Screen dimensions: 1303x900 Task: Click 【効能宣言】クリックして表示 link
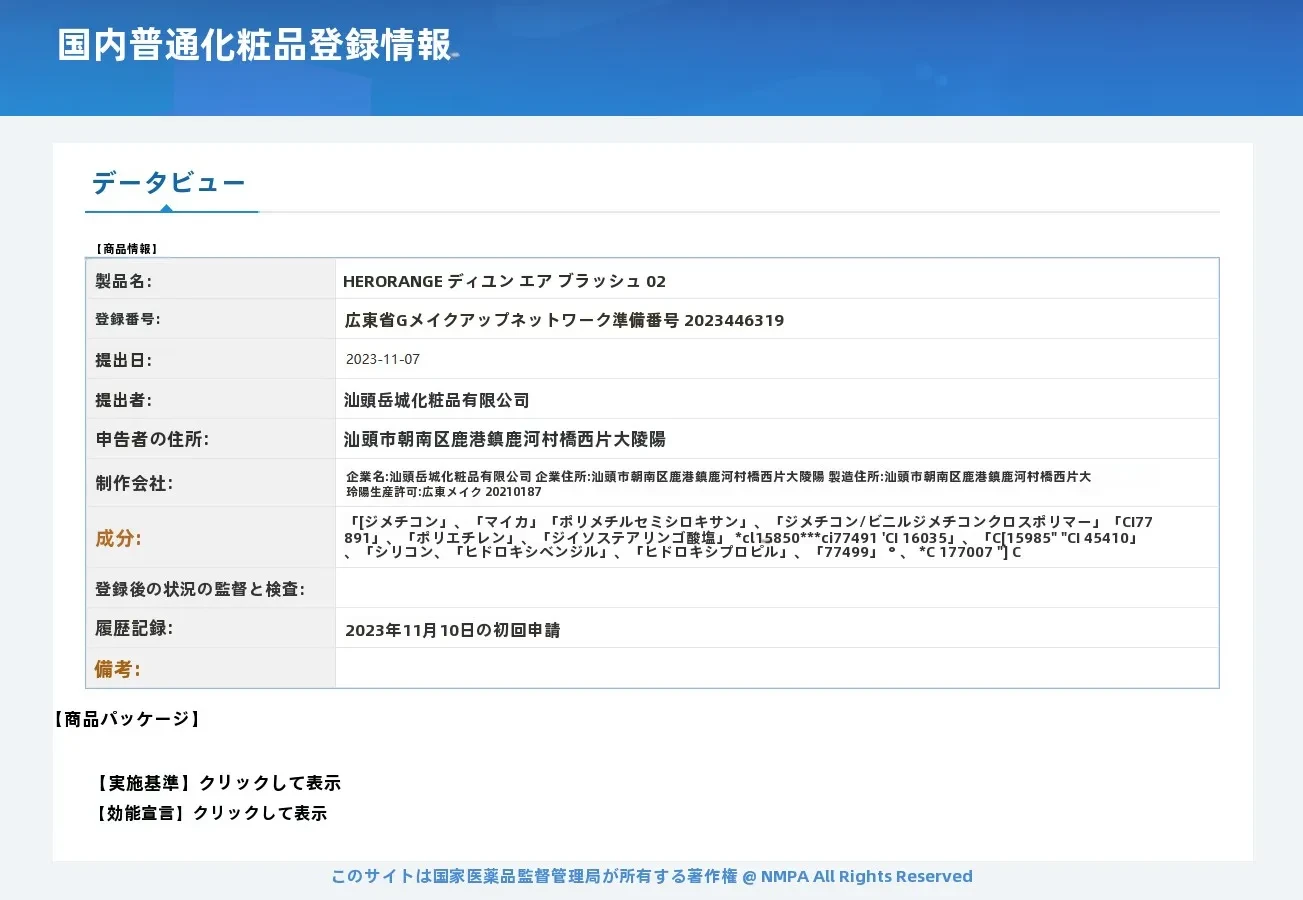210,813
